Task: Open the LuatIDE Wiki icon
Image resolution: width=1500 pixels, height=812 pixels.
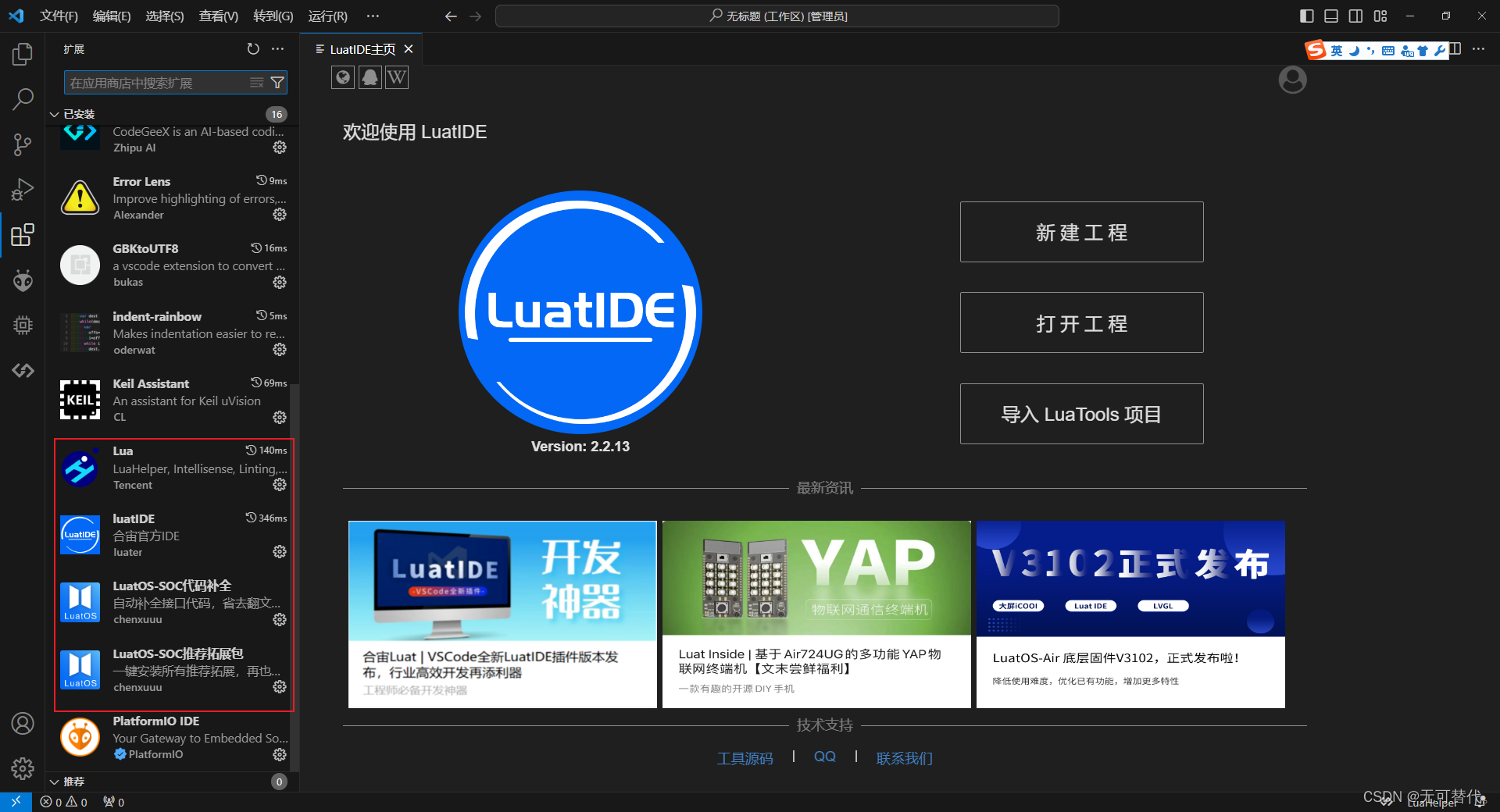Action: click(397, 77)
